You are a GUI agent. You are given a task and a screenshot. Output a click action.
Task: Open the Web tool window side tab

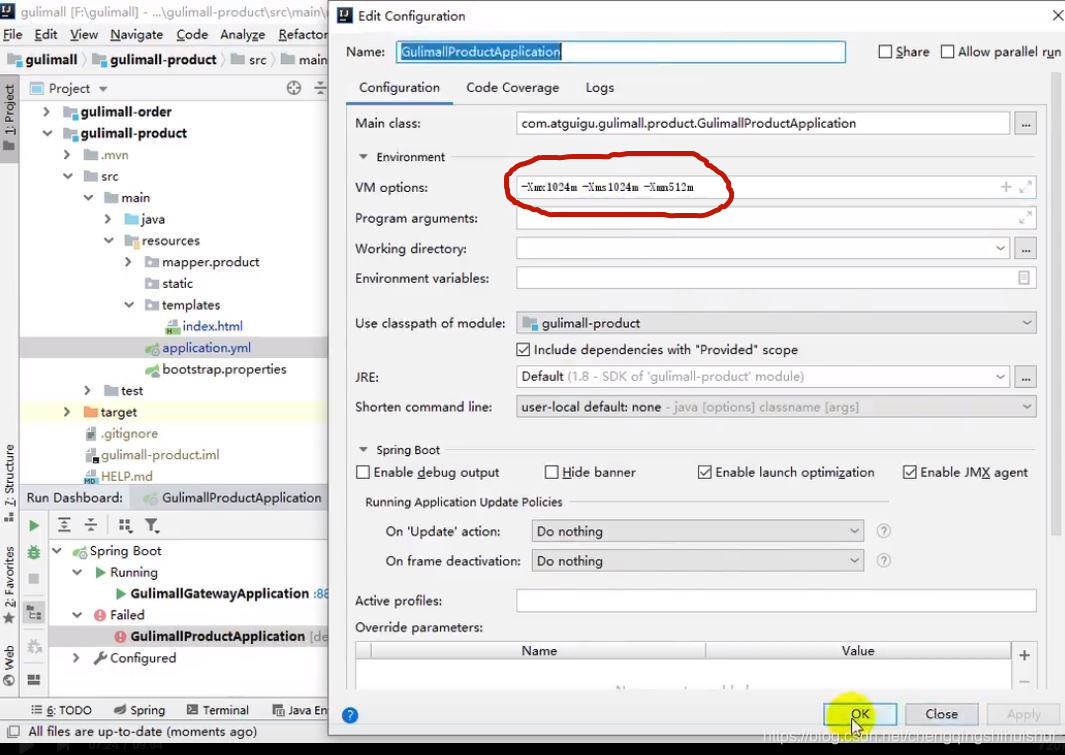10,665
